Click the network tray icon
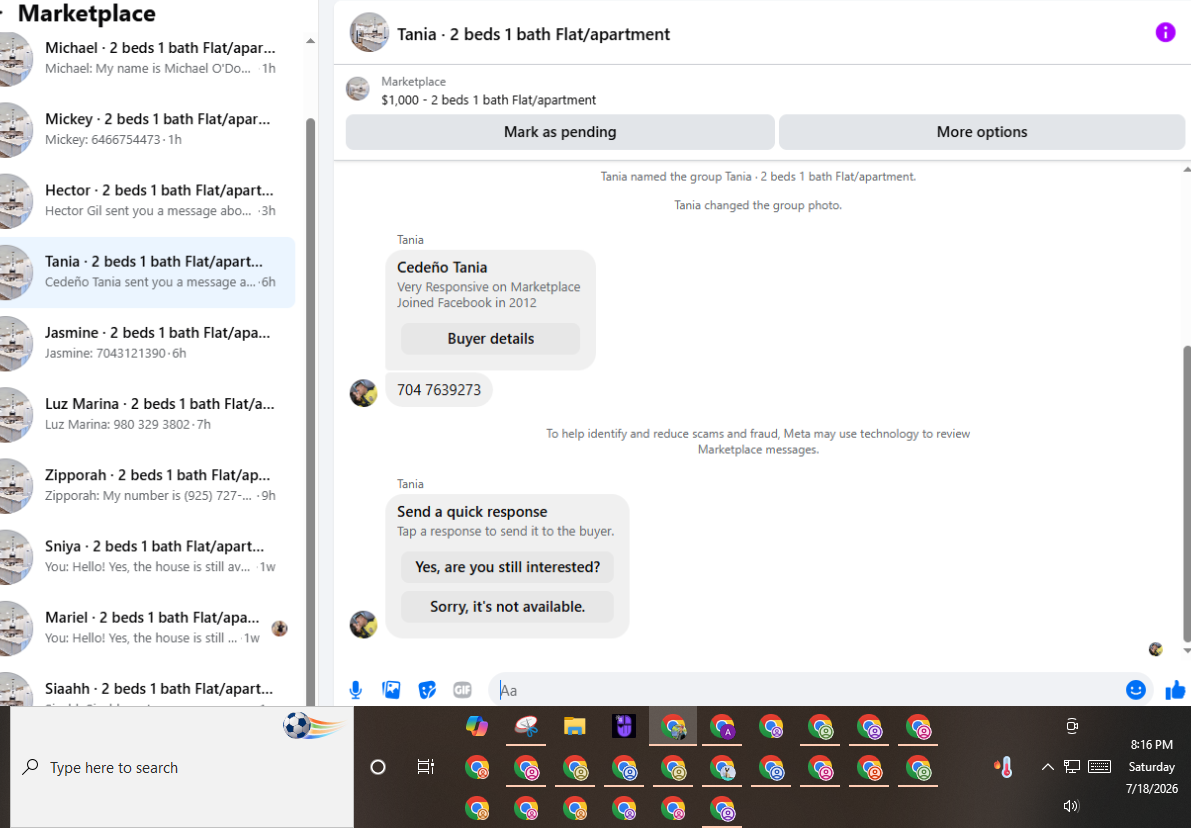This screenshot has width=1191, height=828. (1072, 766)
